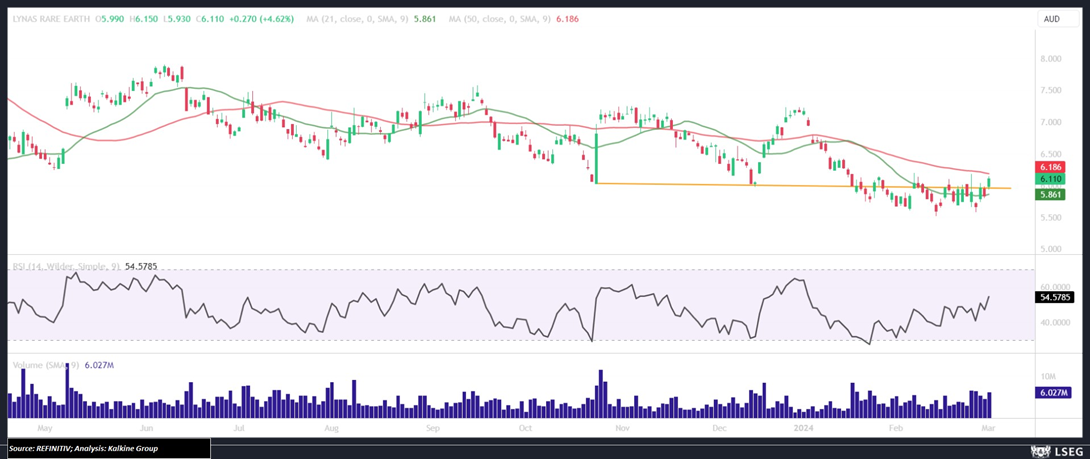Click the 7.000 price axis label
The width and height of the screenshot is (1090, 459).
(x=1050, y=122)
